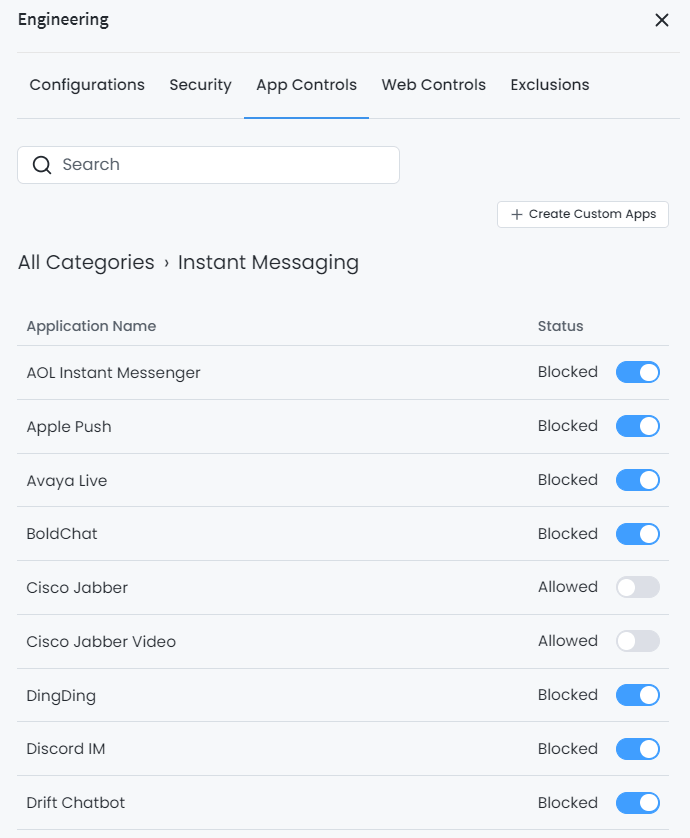The image size is (690, 838).
Task: Toggle Drift Chatbot to Allowed
Action: (x=637, y=803)
